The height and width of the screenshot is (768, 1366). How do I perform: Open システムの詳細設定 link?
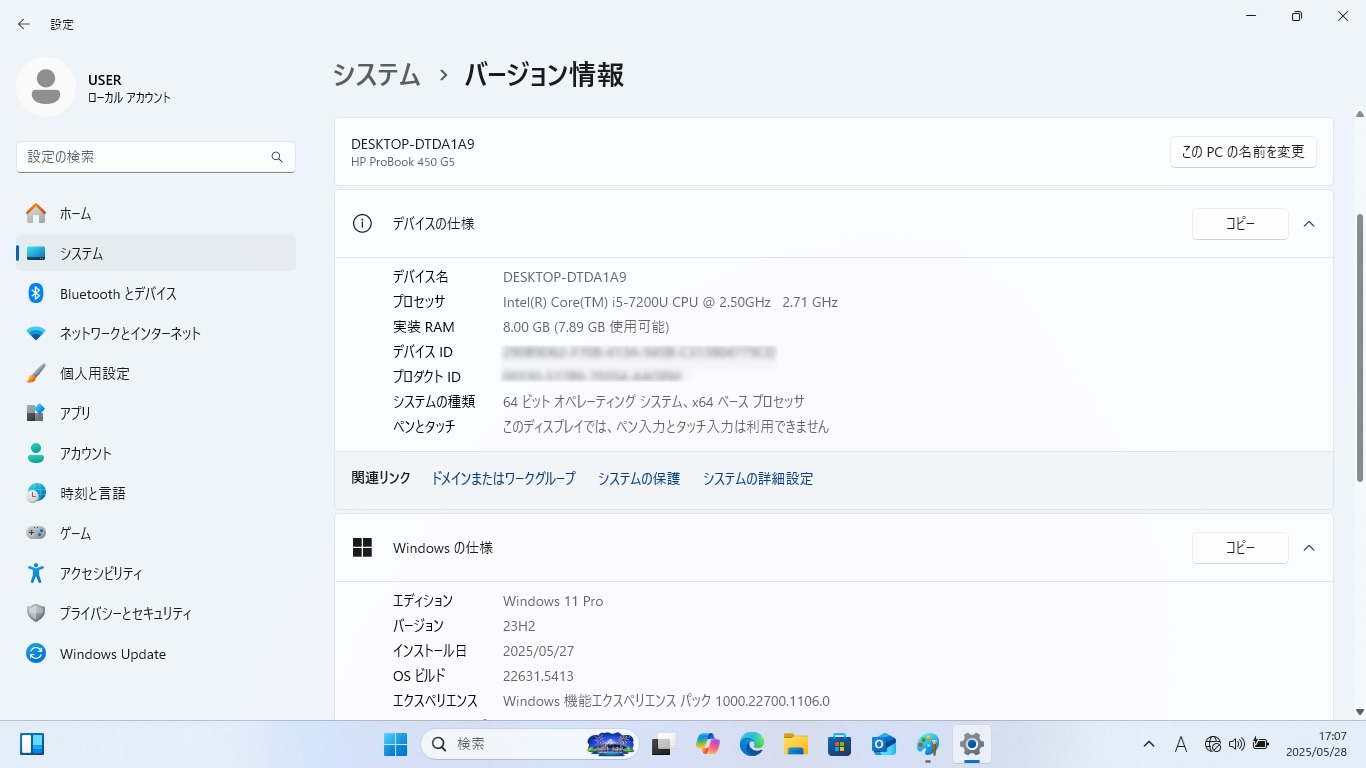[758, 479]
